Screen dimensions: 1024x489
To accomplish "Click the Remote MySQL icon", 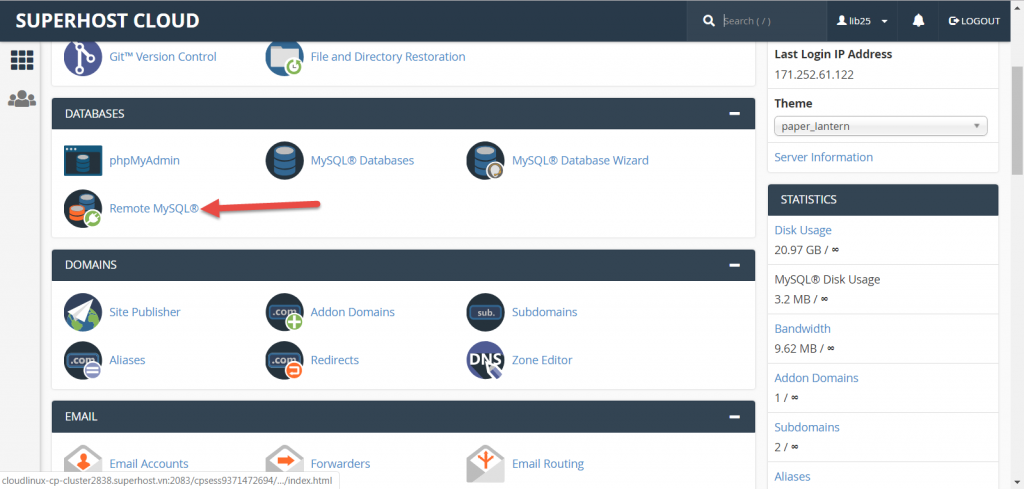I will [x=83, y=209].
